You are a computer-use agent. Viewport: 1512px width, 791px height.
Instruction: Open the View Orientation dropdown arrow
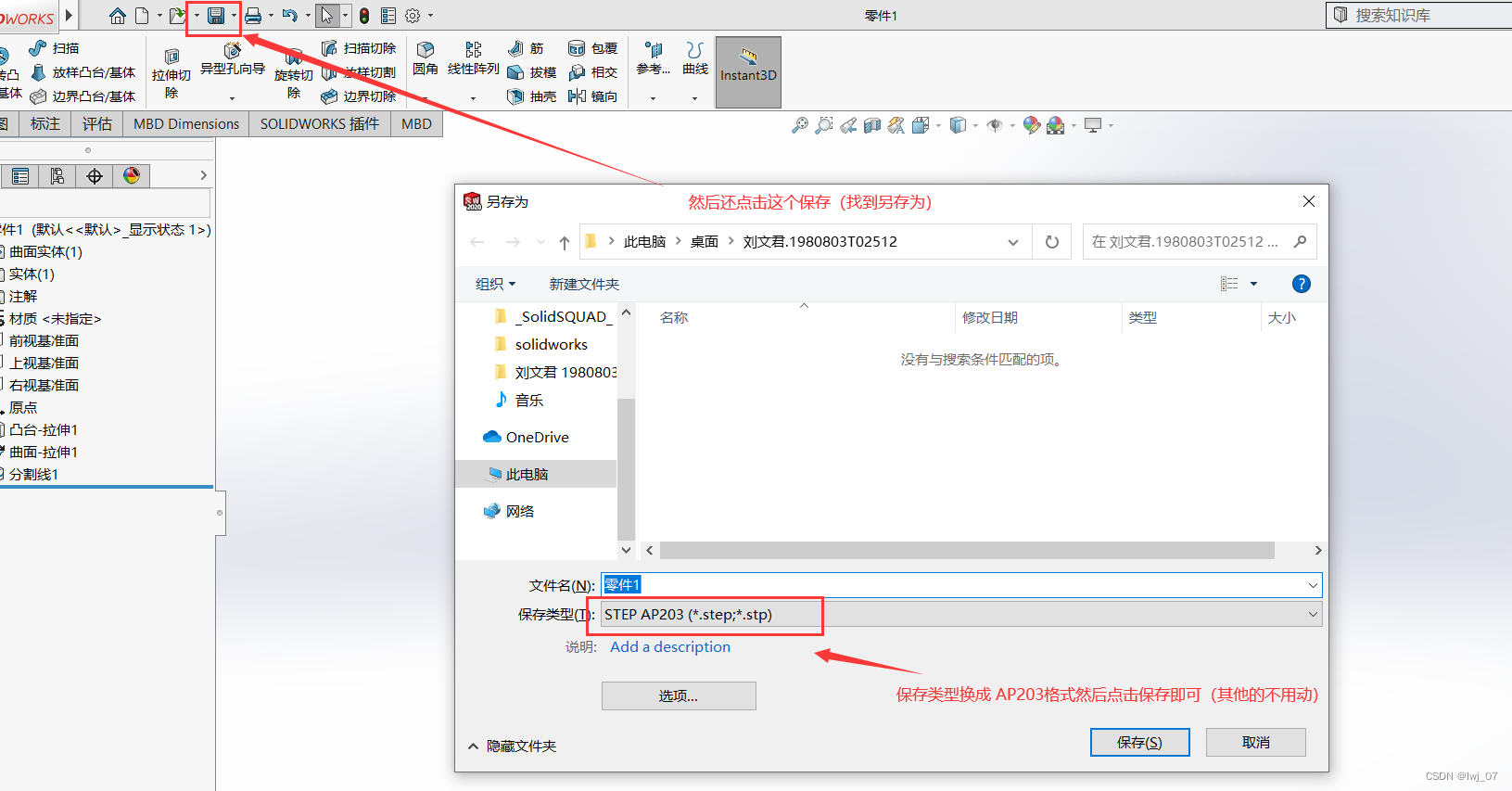pyautogui.click(x=939, y=125)
